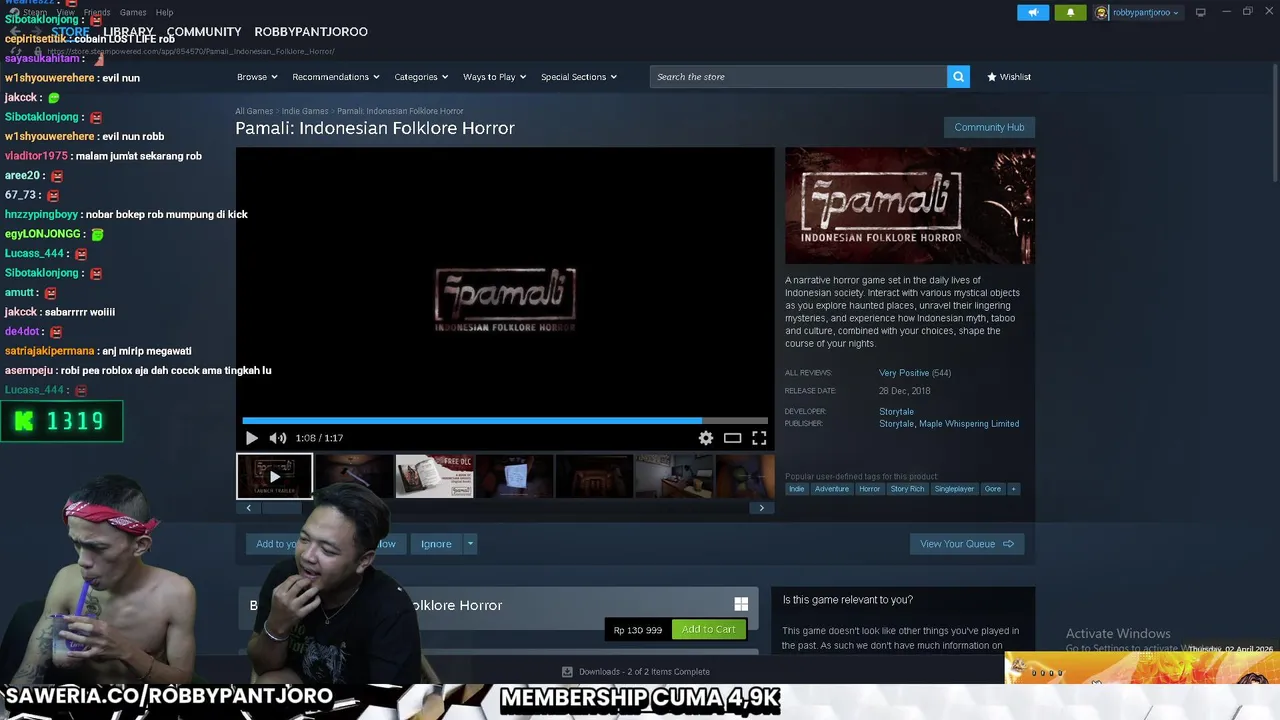This screenshot has height=720, width=1280.
Task: Open the Games menu
Action: tap(133, 12)
